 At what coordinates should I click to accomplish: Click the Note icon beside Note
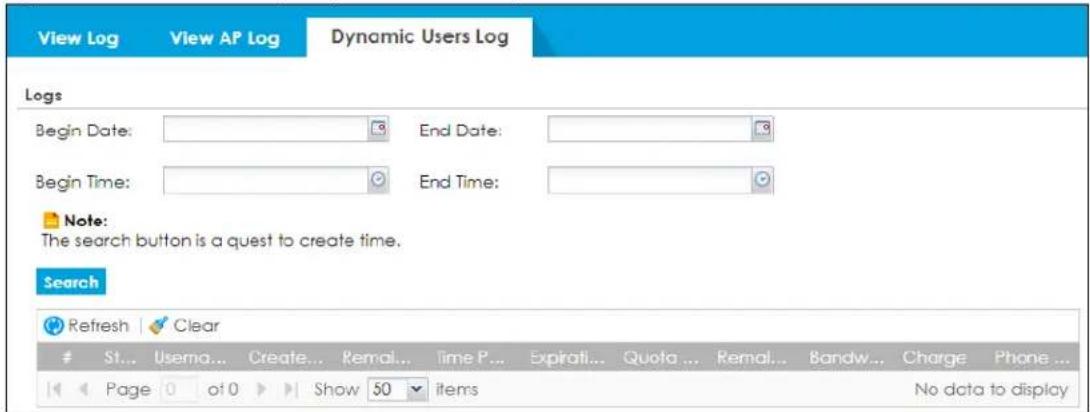click(x=51, y=222)
